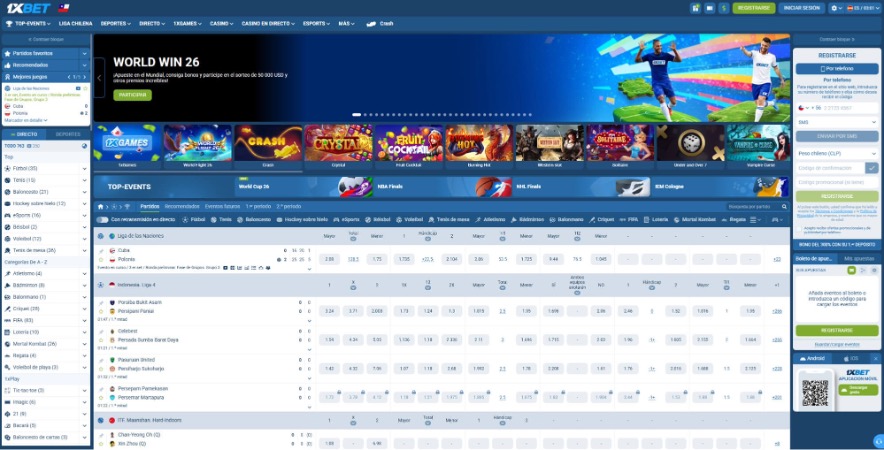Open Vampire Curse game thumbnail
Image resolution: width=884 pixels, height=450 pixels.
pos(758,147)
